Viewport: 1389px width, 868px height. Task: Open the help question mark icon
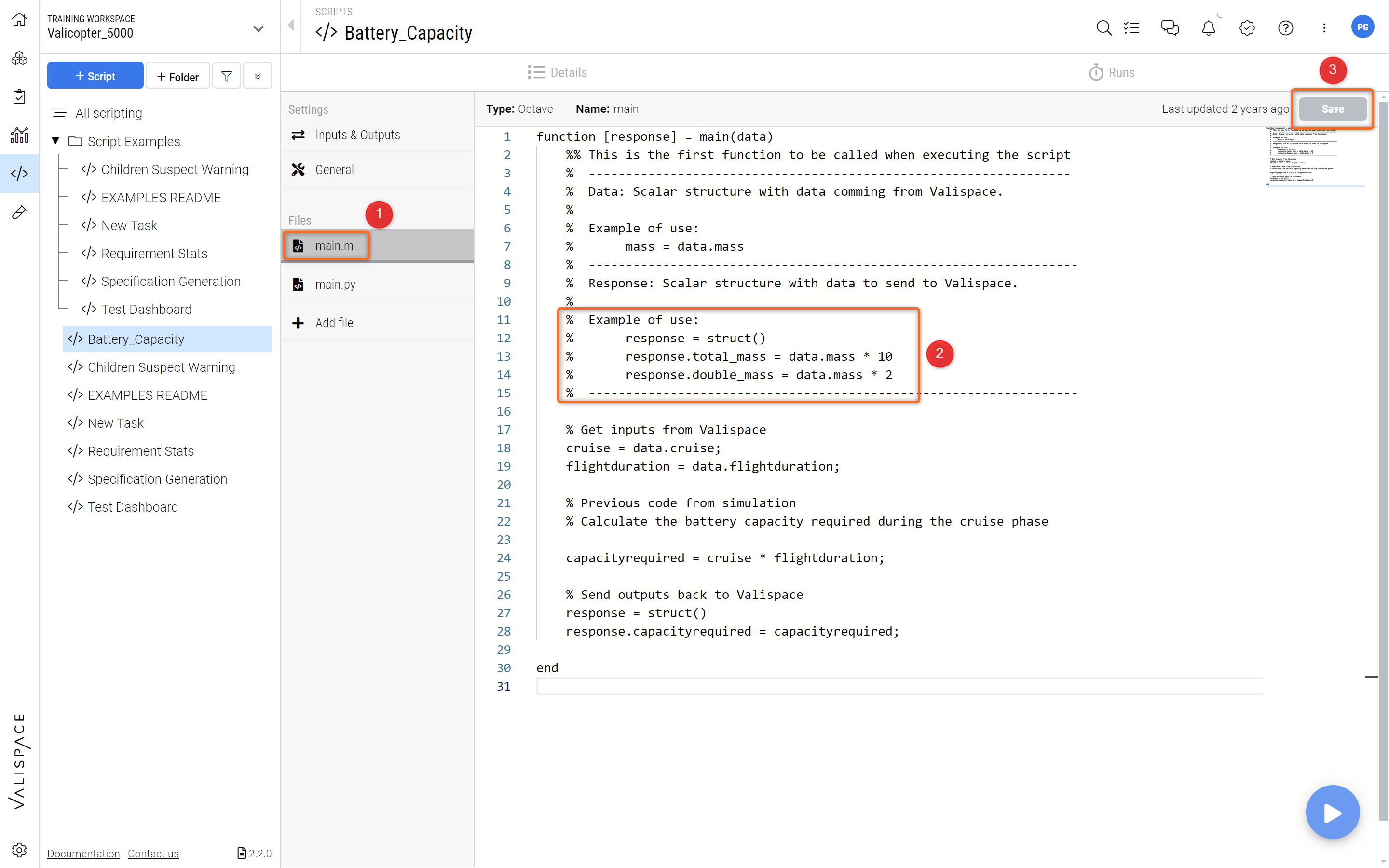click(1286, 27)
